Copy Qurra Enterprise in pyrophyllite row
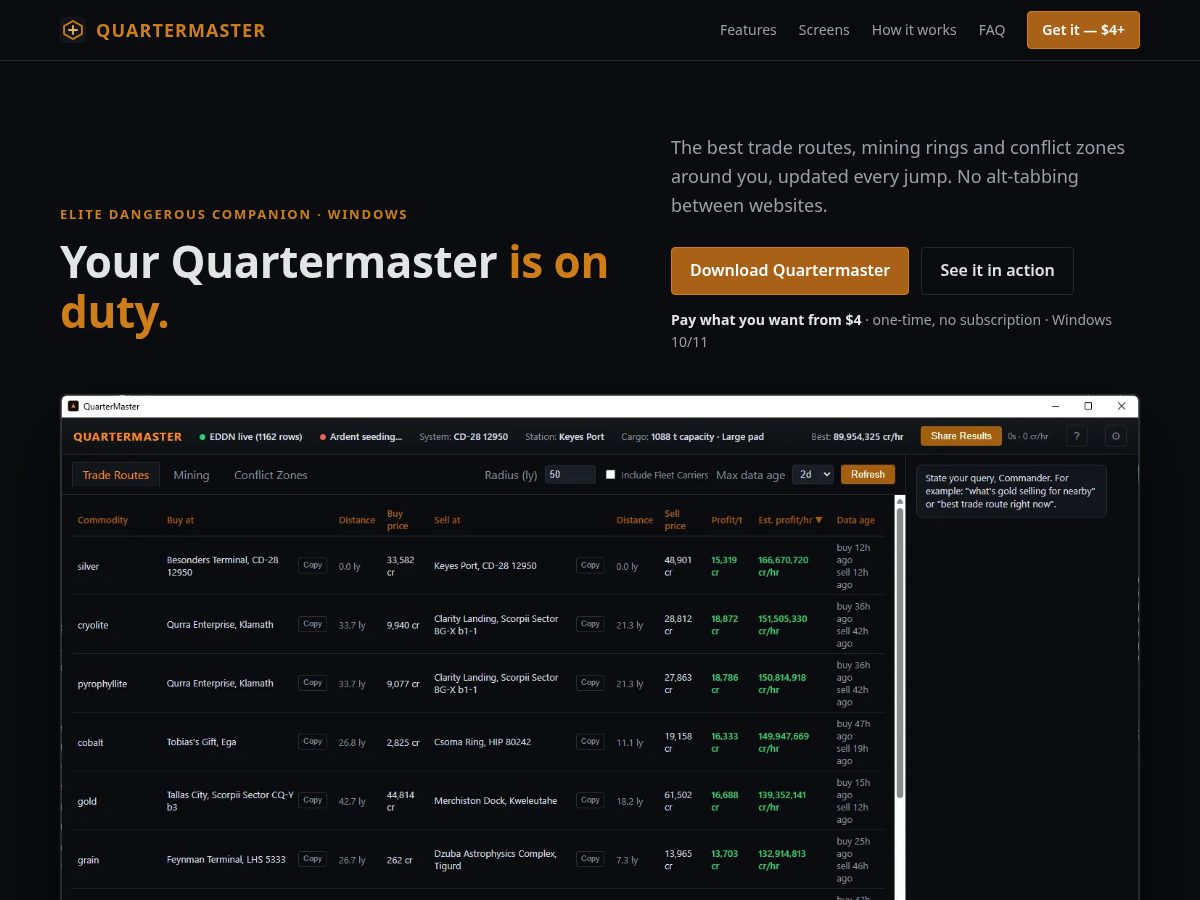 [x=313, y=683]
